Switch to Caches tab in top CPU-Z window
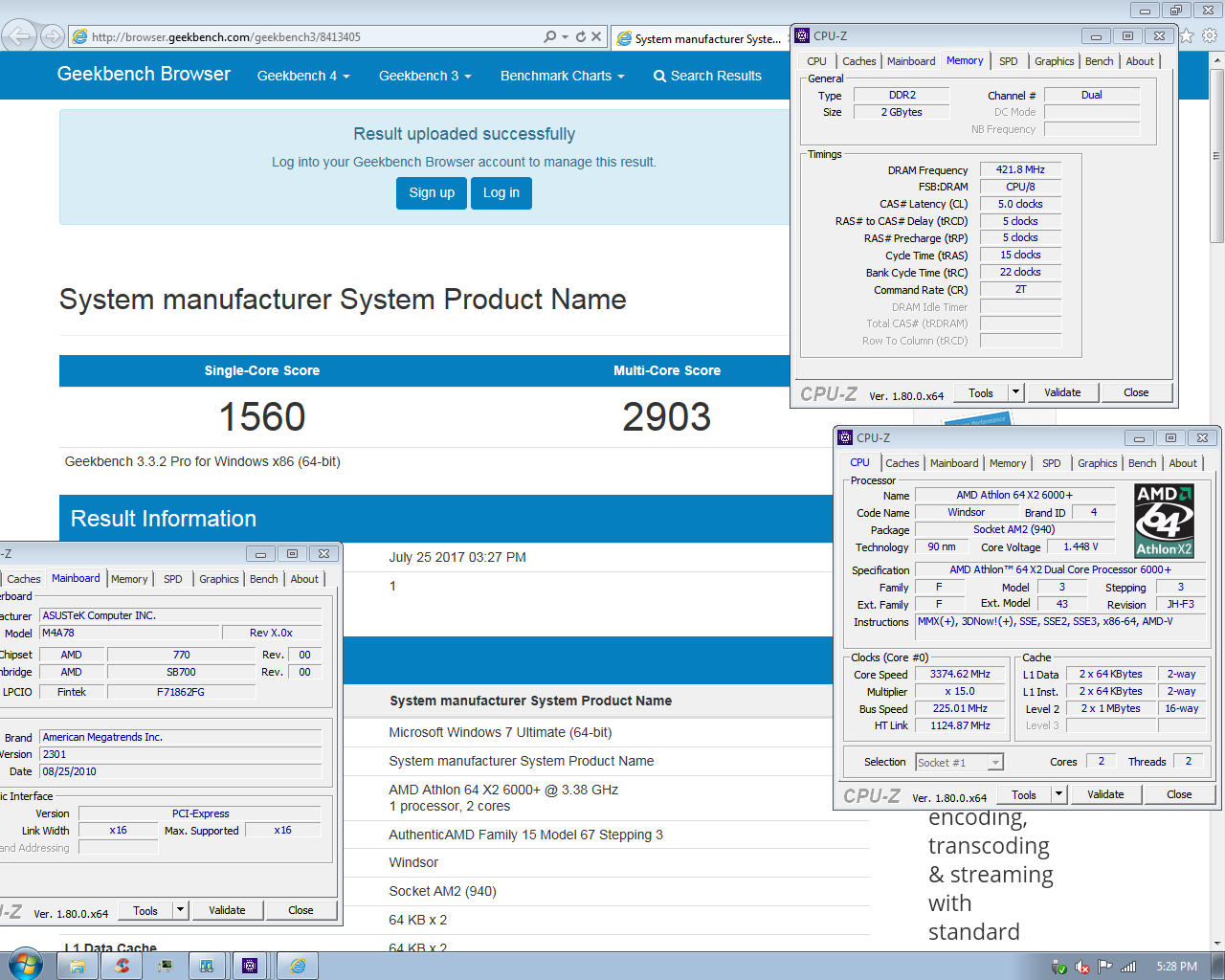 pyautogui.click(x=858, y=61)
